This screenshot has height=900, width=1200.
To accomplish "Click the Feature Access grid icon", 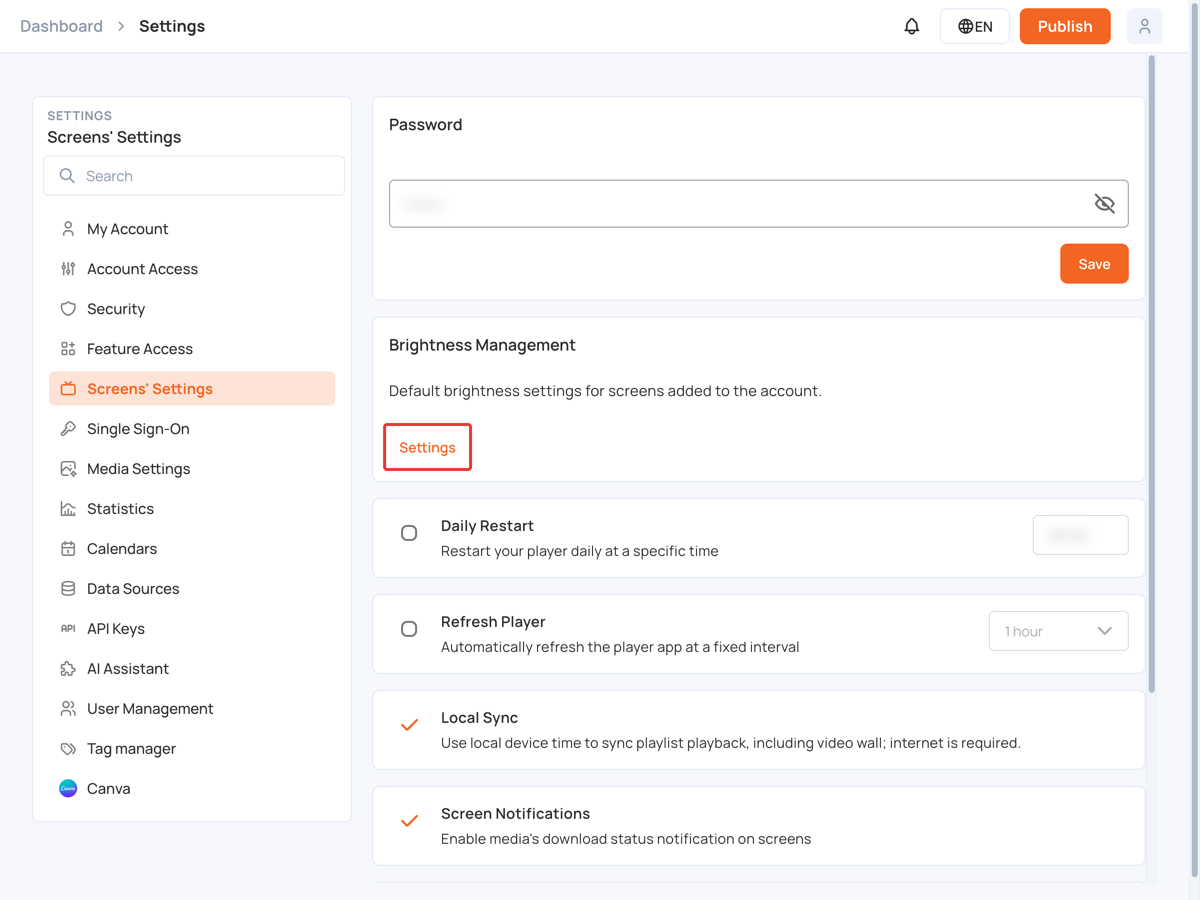I will coord(68,349).
